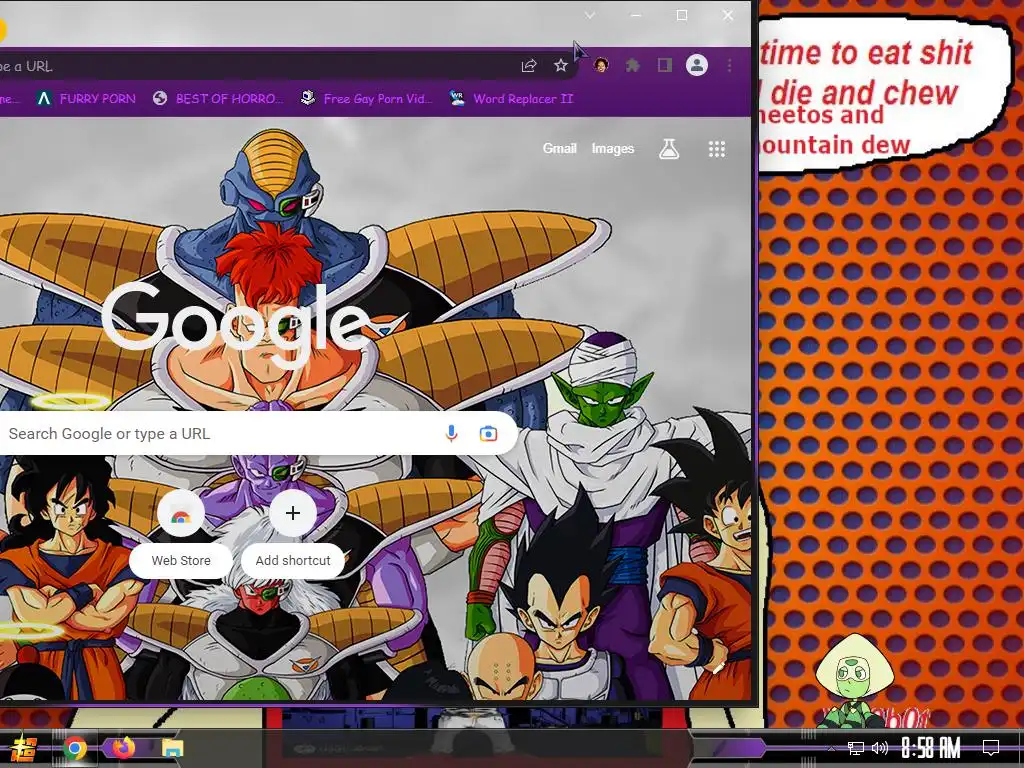
Task: Open File Explorer from the taskbar
Action: tap(172, 748)
